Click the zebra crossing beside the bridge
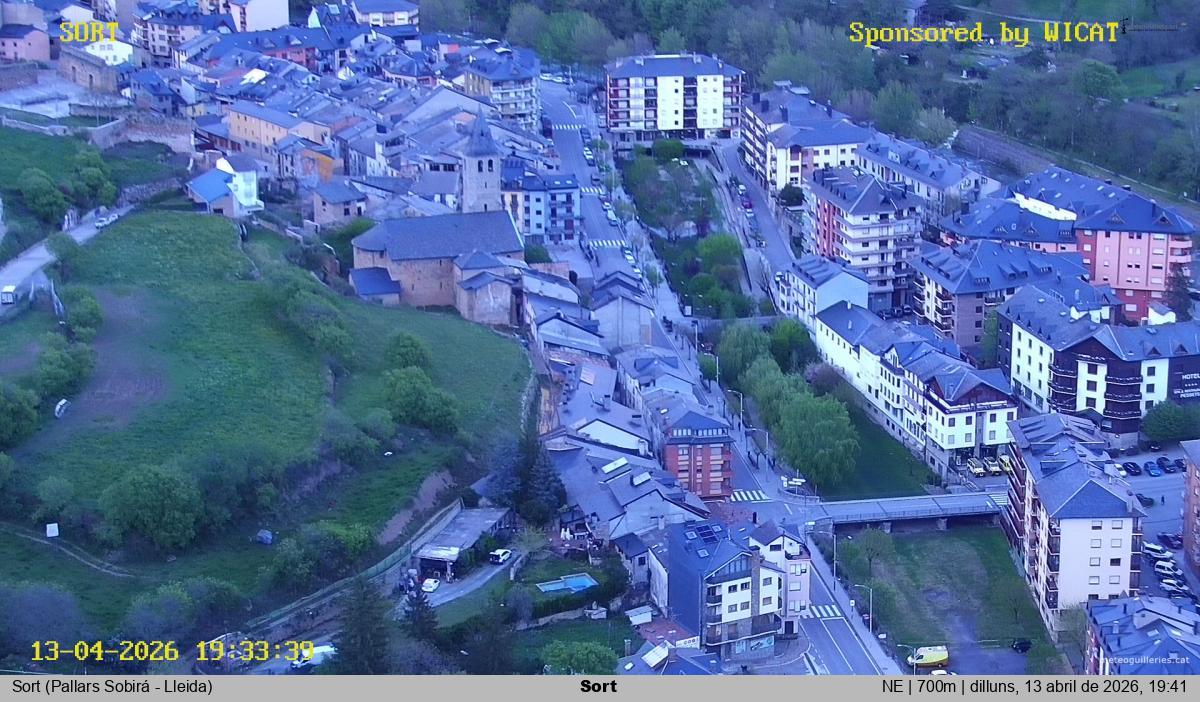 pos(748,495)
